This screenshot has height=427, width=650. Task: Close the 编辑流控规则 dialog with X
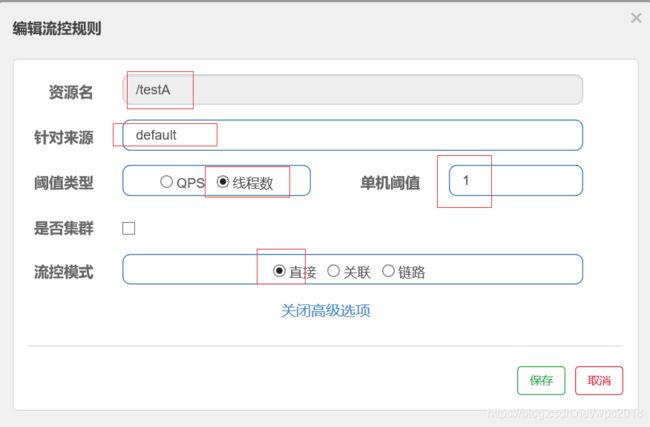pos(636,18)
